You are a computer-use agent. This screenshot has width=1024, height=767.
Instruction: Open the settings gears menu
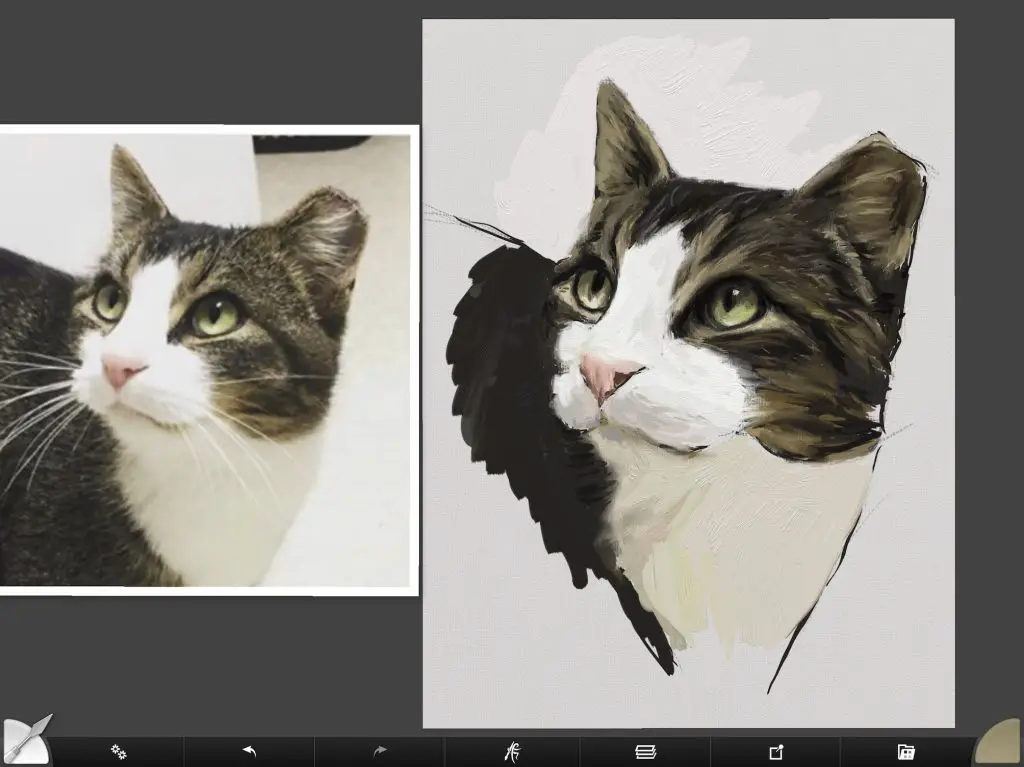[119, 752]
